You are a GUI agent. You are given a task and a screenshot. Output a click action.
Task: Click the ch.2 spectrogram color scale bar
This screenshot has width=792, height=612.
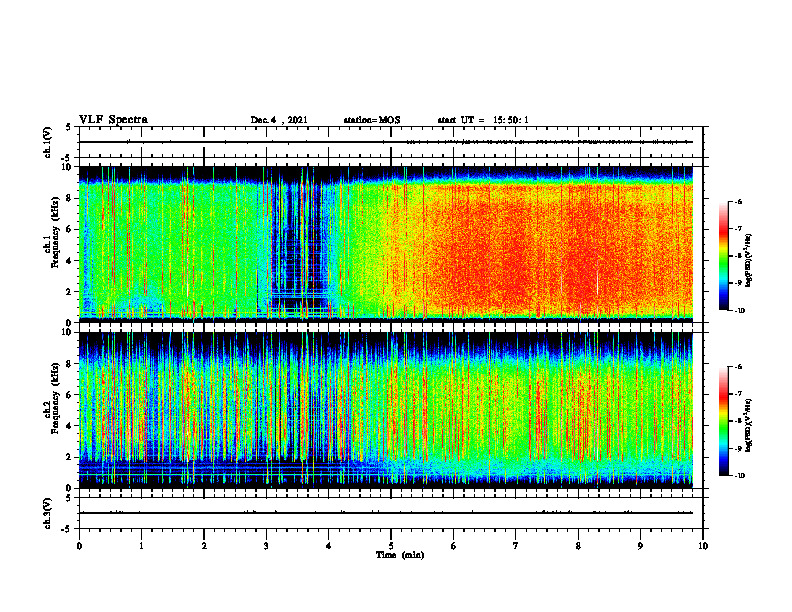(724, 421)
